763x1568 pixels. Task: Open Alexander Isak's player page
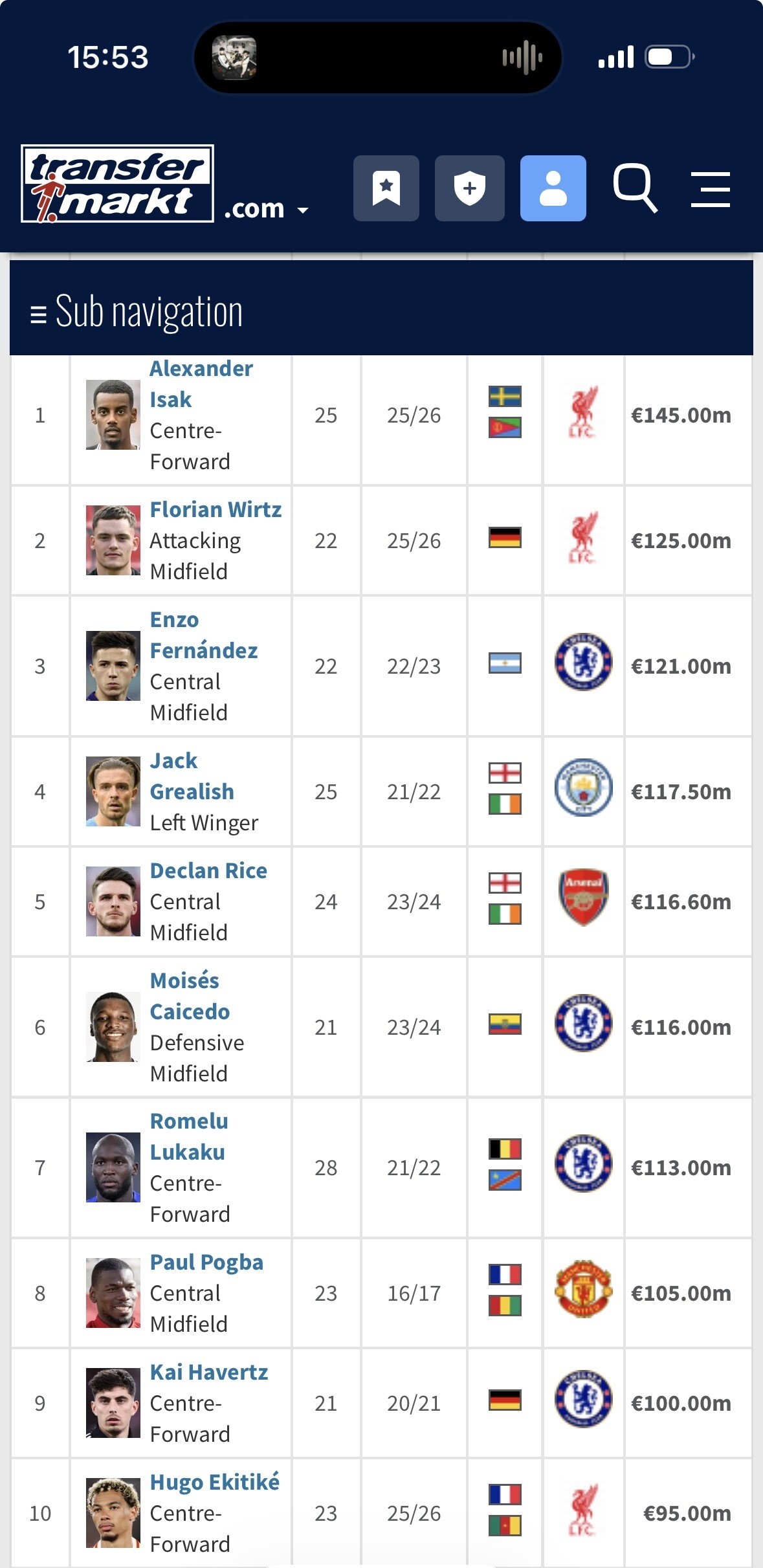click(x=201, y=384)
